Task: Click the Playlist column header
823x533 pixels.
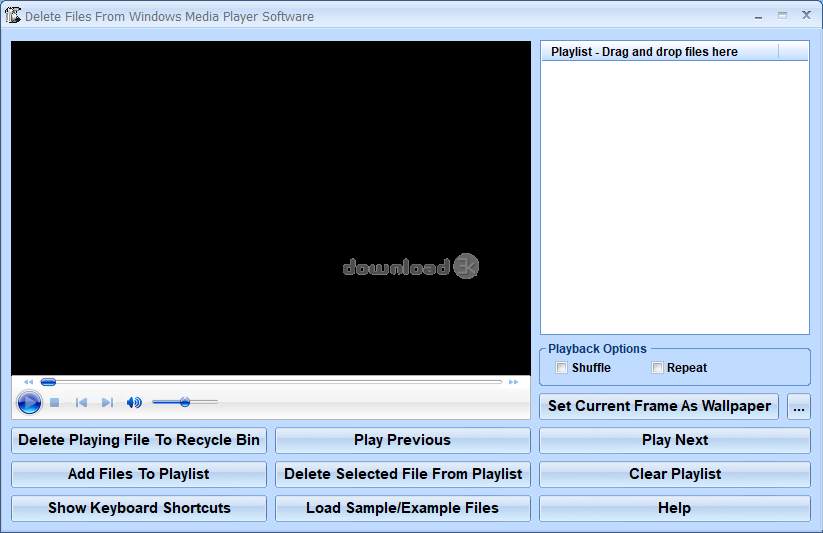Action: (x=660, y=51)
